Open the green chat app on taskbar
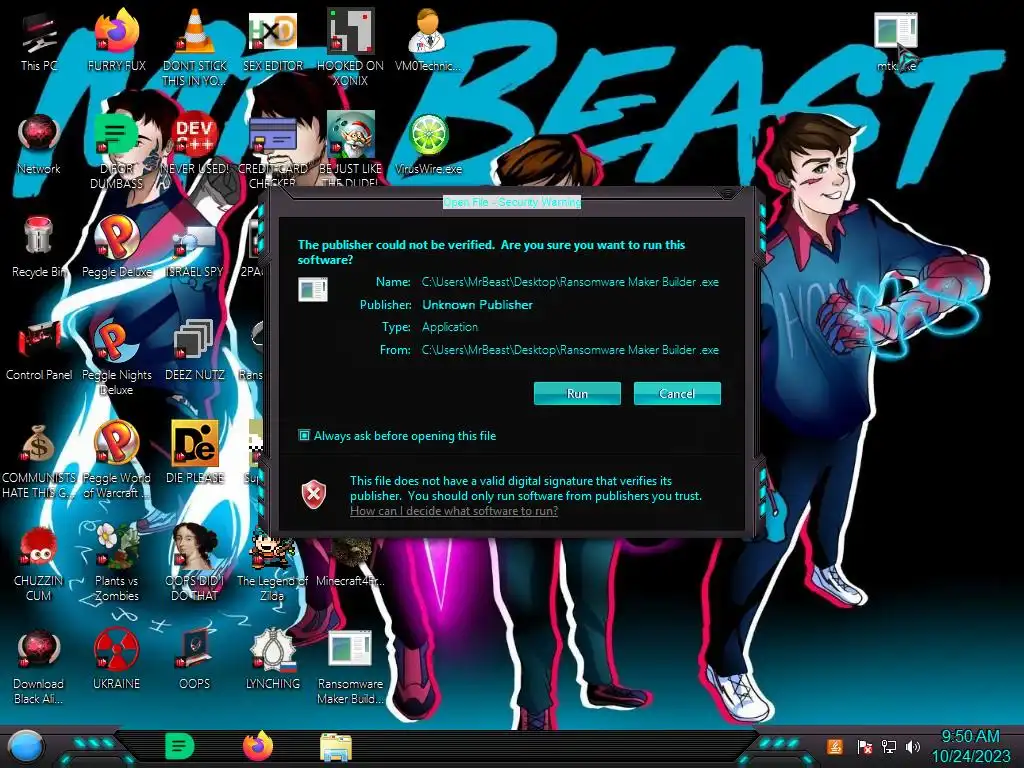Image resolution: width=1024 pixels, height=768 pixels. [180, 746]
